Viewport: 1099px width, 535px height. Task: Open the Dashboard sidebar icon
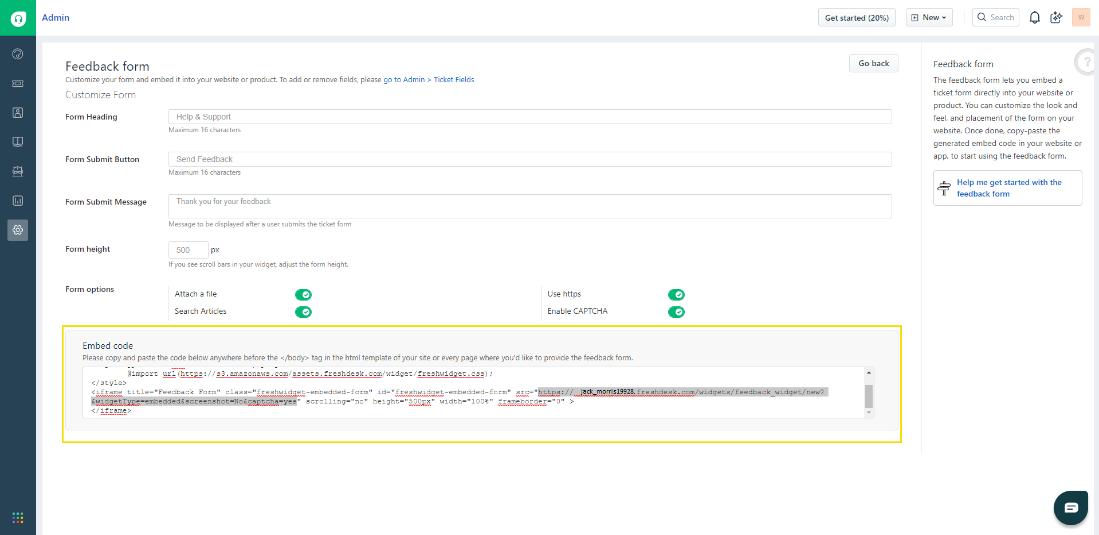(x=18, y=54)
